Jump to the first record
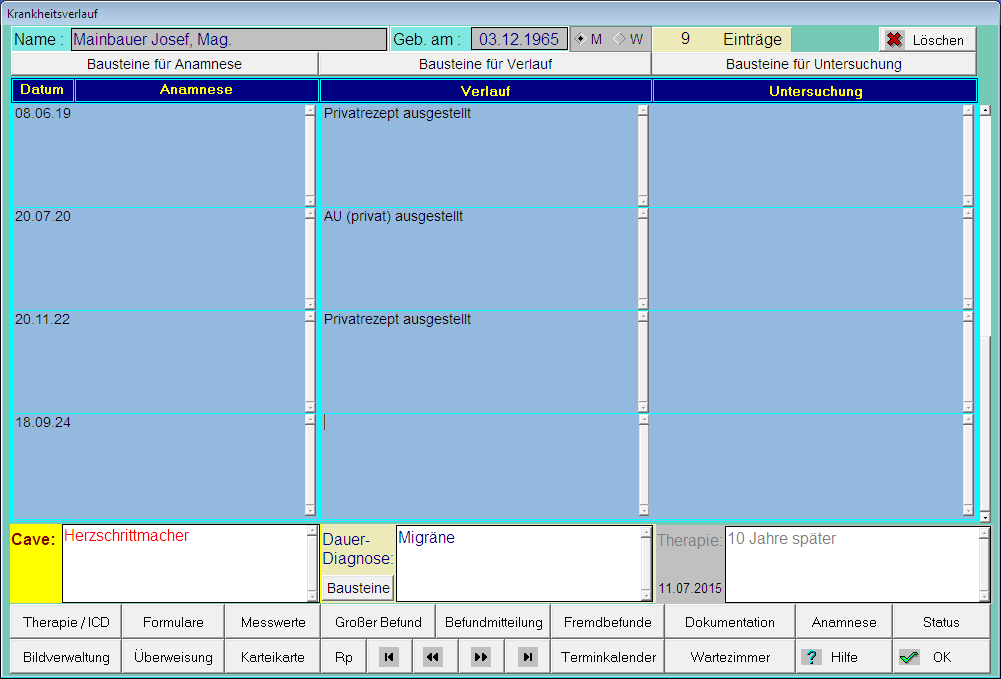1001x679 pixels. (390, 657)
